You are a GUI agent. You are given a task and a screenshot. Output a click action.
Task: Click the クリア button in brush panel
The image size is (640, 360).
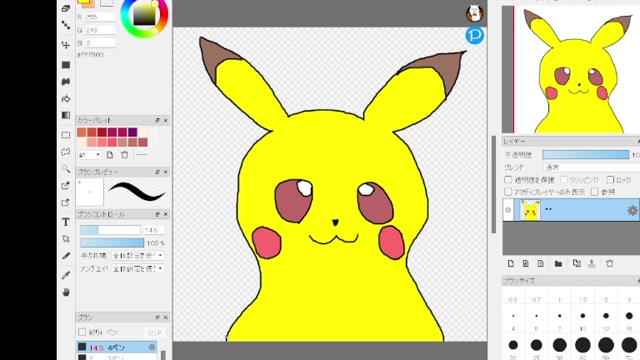(x=154, y=332)
